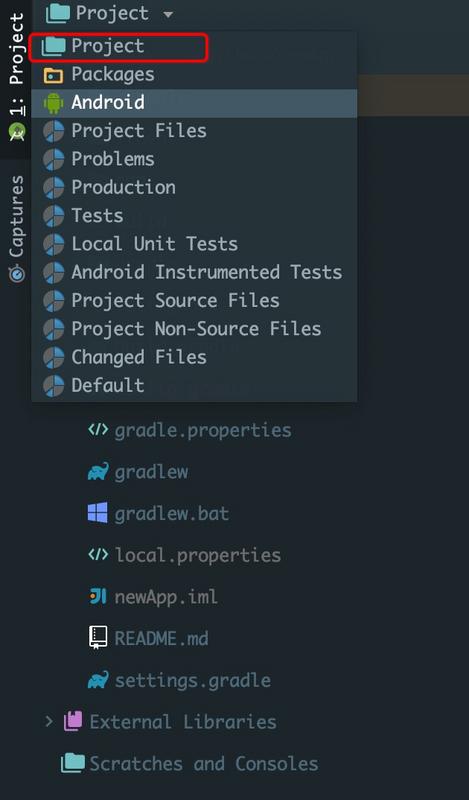
Task: Click the External Libraries icon
Action: tap(73, 721)
